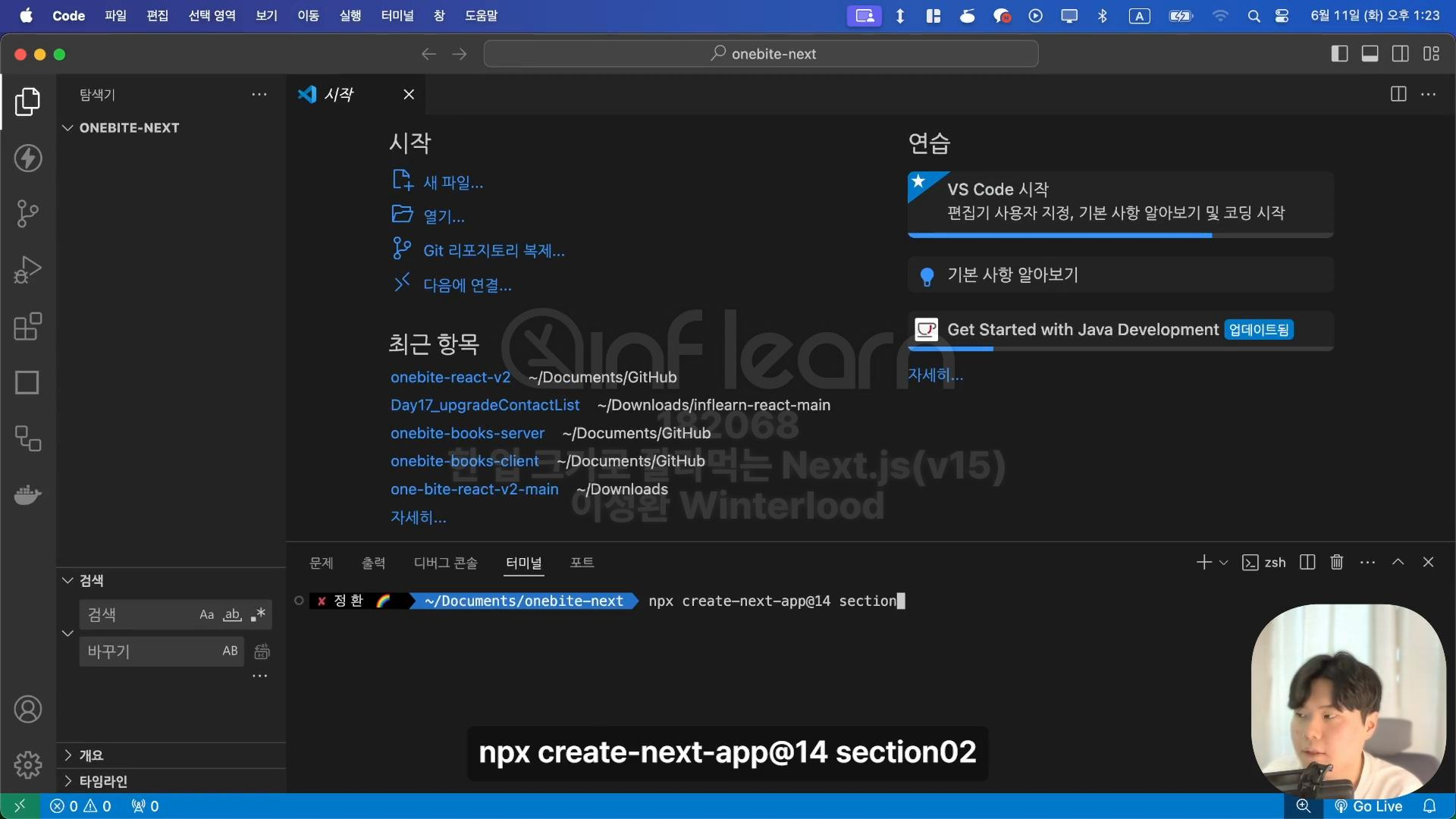Open the Explorer view in activity bar
Image resolution: width=1456 pixels, height=819 pixels.
coord(27,102)
